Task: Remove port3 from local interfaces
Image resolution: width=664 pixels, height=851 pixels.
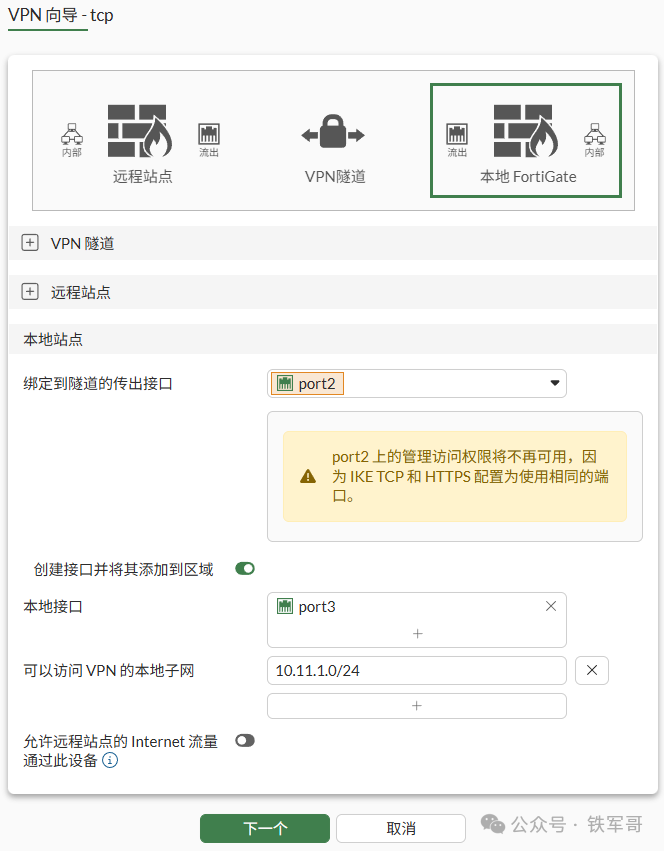Action: [x=551, y=606]
